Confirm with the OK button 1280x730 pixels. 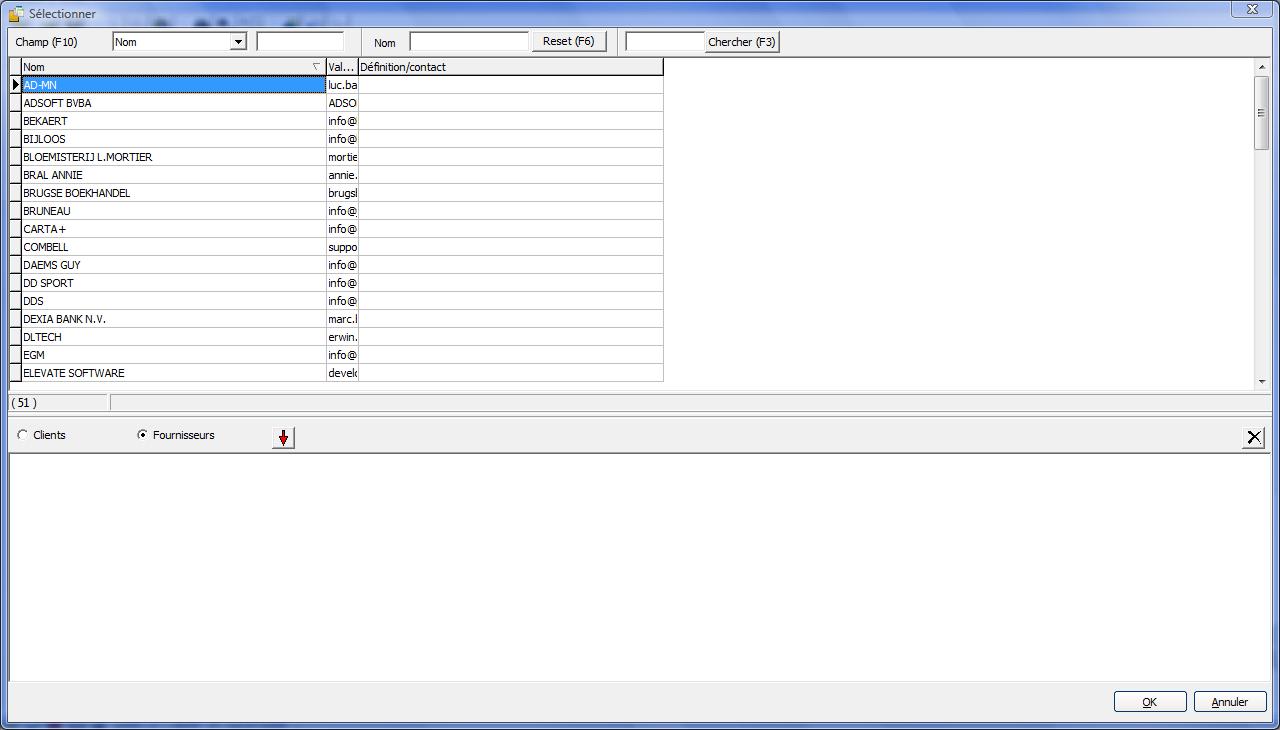point(1150,702)
